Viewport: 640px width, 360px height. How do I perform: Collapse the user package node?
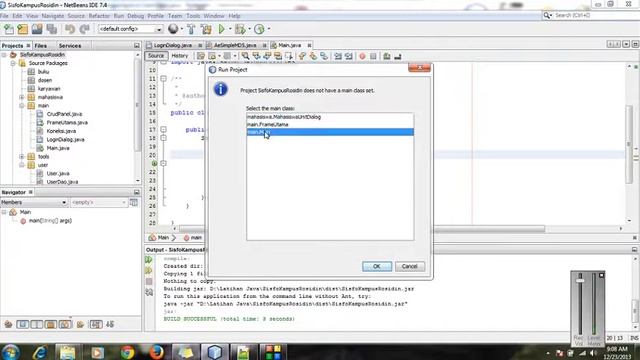point(22,165)
